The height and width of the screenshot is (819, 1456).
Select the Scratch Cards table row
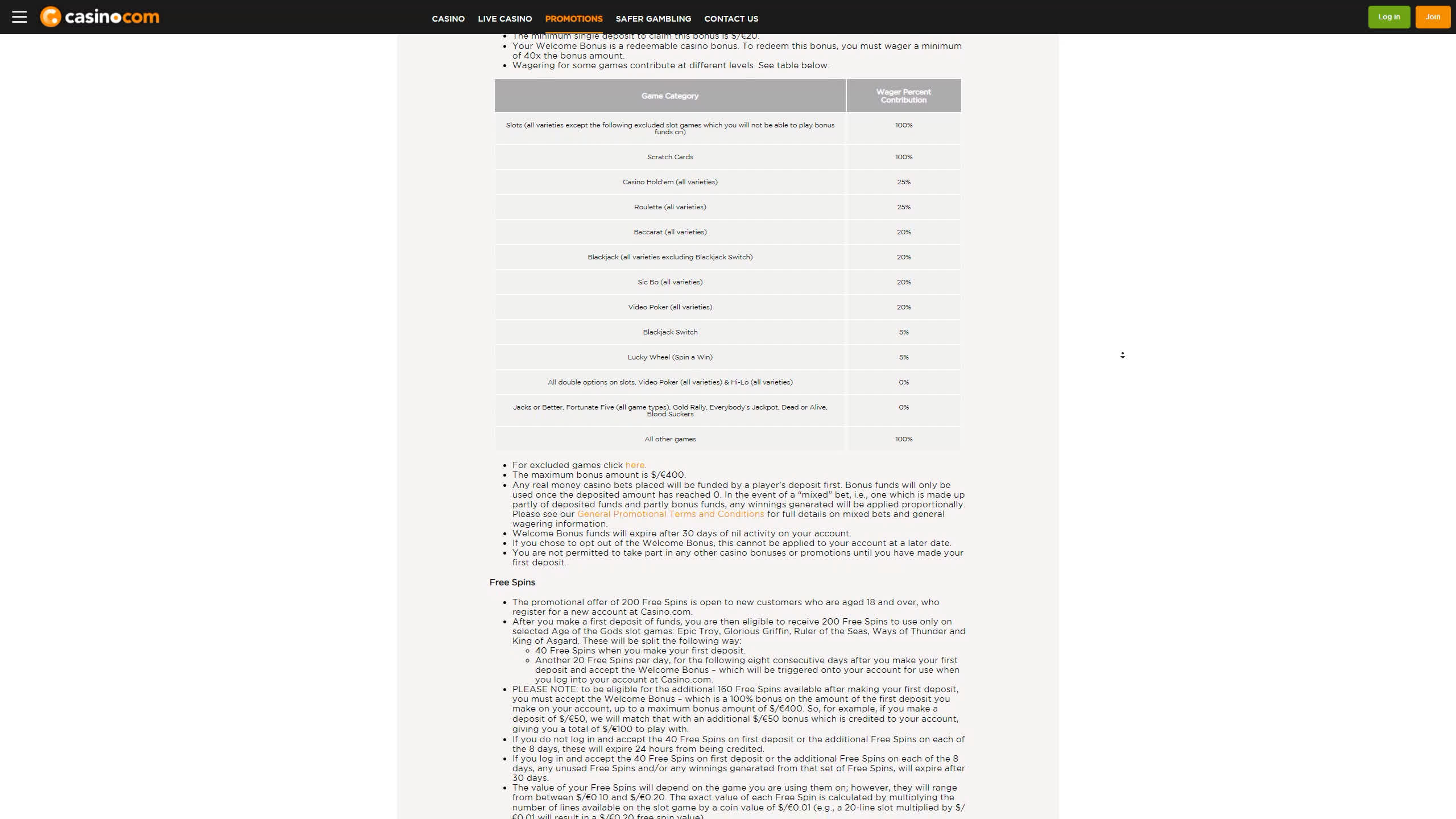tap(669, 157)
